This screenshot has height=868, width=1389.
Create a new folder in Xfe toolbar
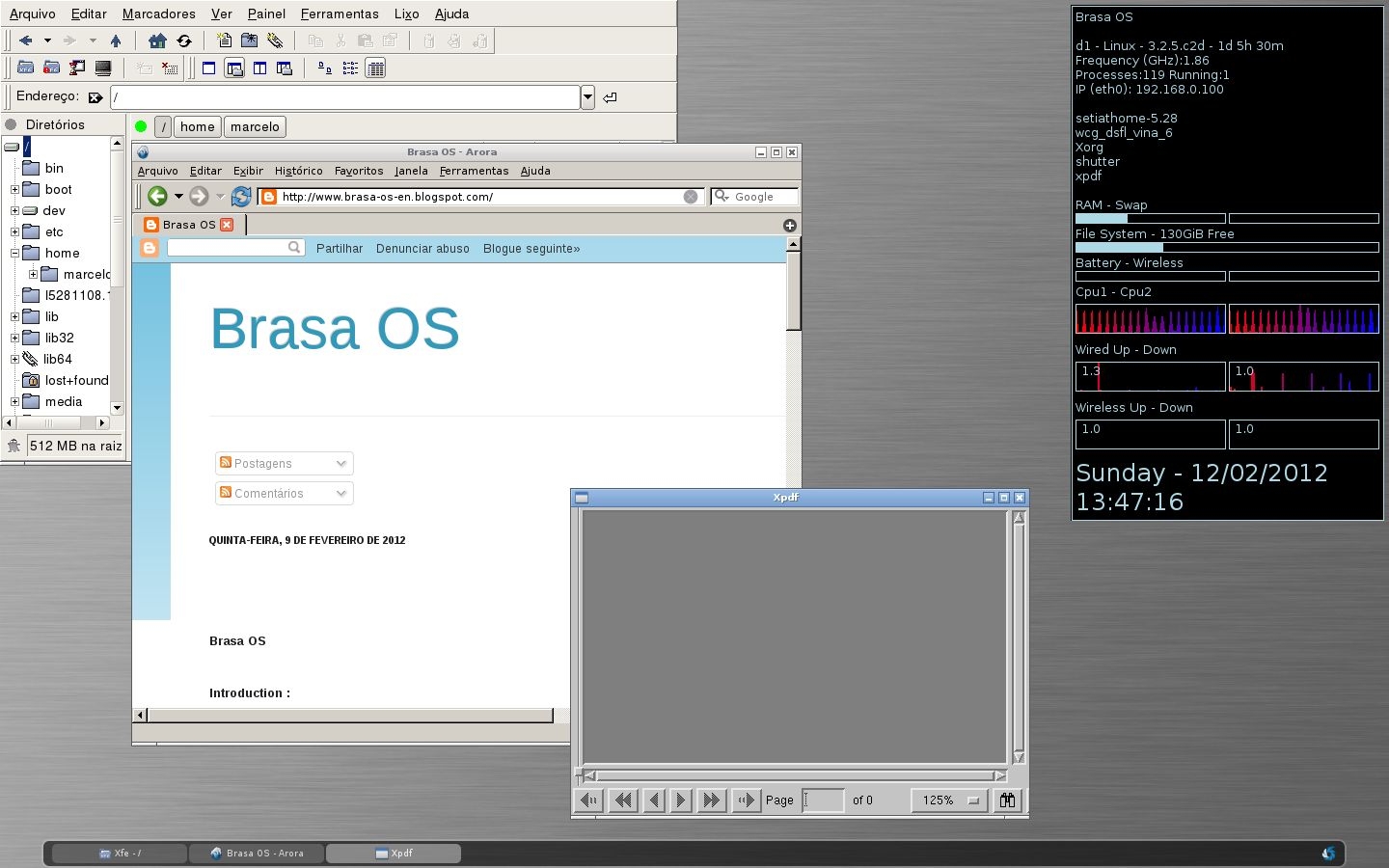click(x=250, y=41)
